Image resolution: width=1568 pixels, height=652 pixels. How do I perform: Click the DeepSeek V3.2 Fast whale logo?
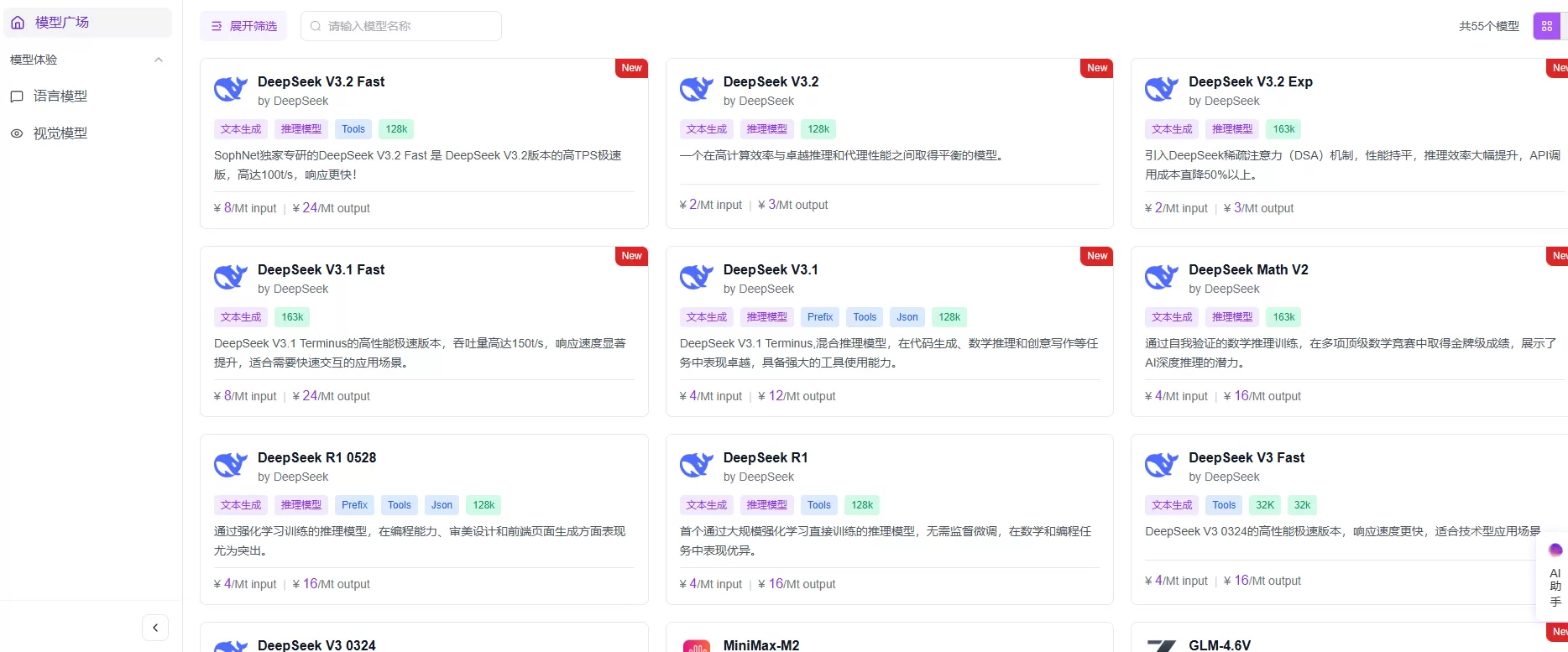click(x=231, y=89)
